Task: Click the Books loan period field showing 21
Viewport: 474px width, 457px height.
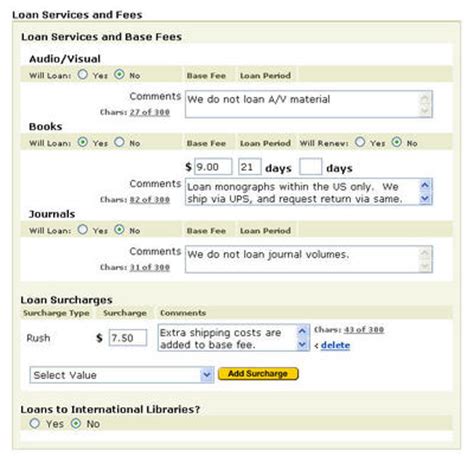Action: click(250, 167)
